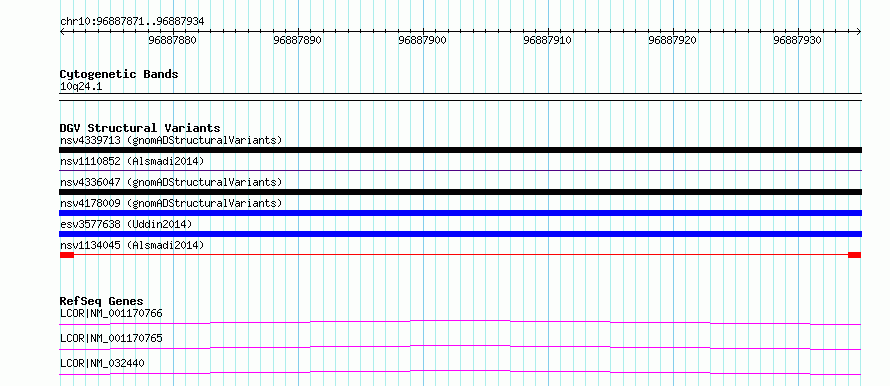Click the black bar under nsv4339713
The width and height of the screenshot is (890, 386).
pos(460,150)
